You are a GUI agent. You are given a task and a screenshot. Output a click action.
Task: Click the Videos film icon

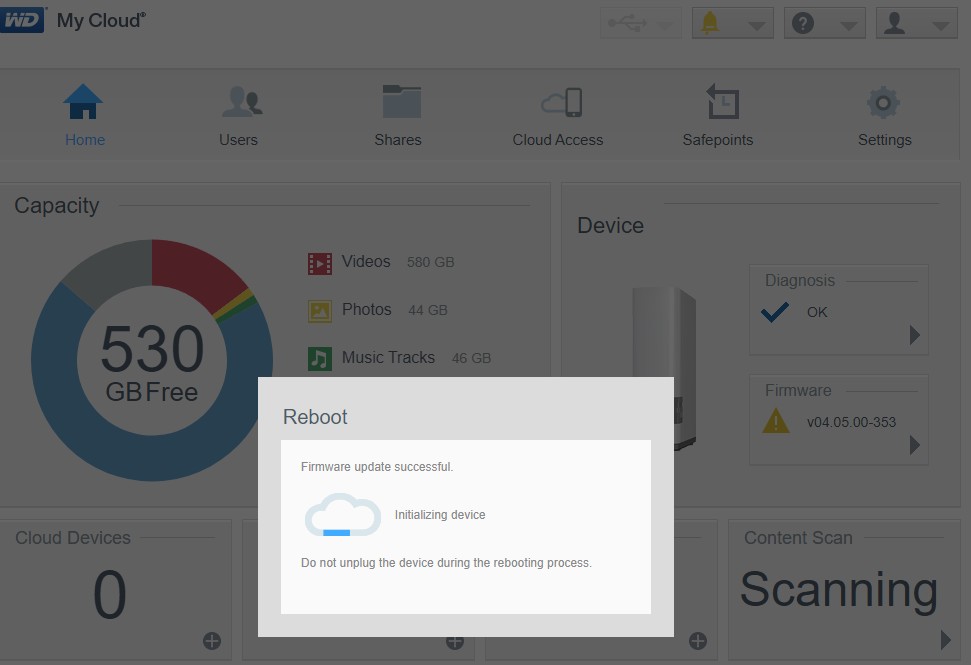coord(320,263)
